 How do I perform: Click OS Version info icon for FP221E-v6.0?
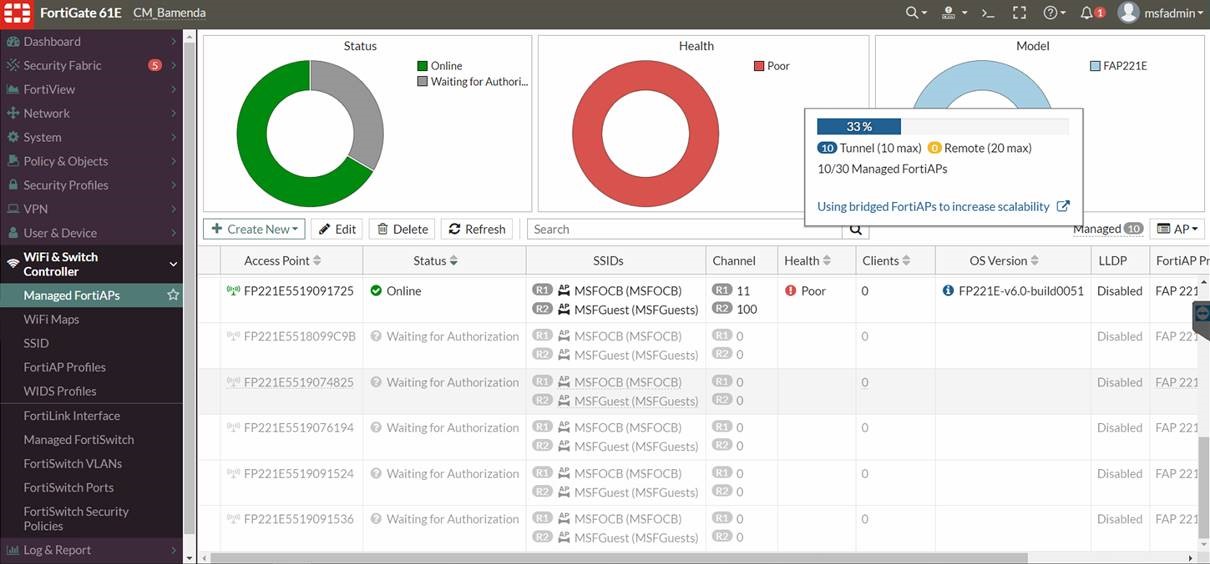pyautogui.click(x=948, y=291)
